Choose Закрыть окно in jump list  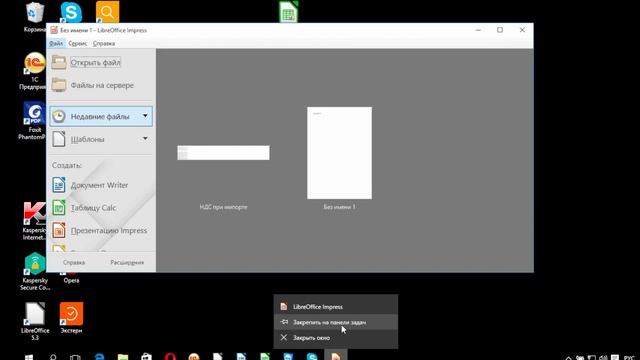pos(336,338)
